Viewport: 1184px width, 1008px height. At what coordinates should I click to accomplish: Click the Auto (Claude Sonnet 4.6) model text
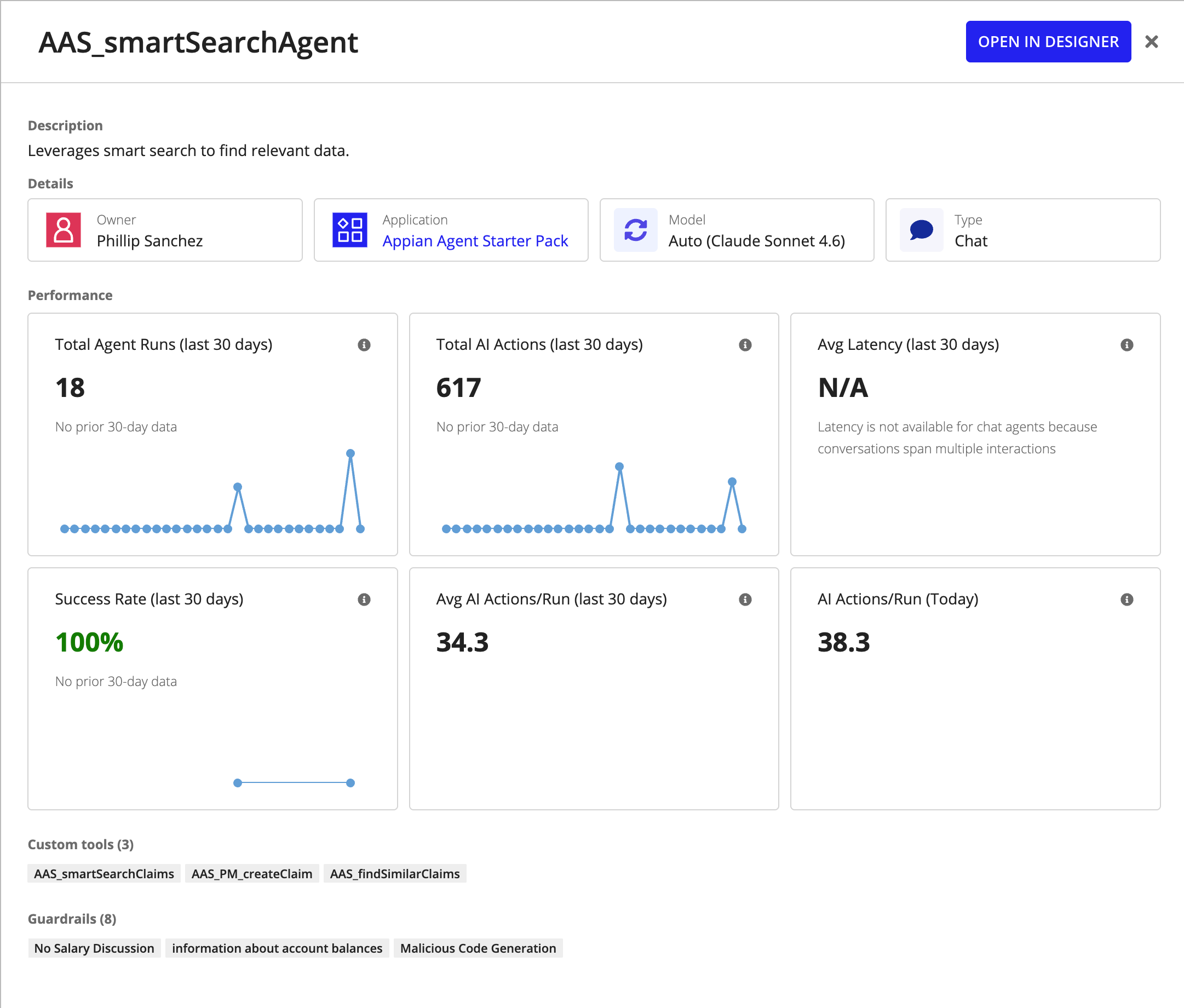pyautogui.click(x=757, y=240)
